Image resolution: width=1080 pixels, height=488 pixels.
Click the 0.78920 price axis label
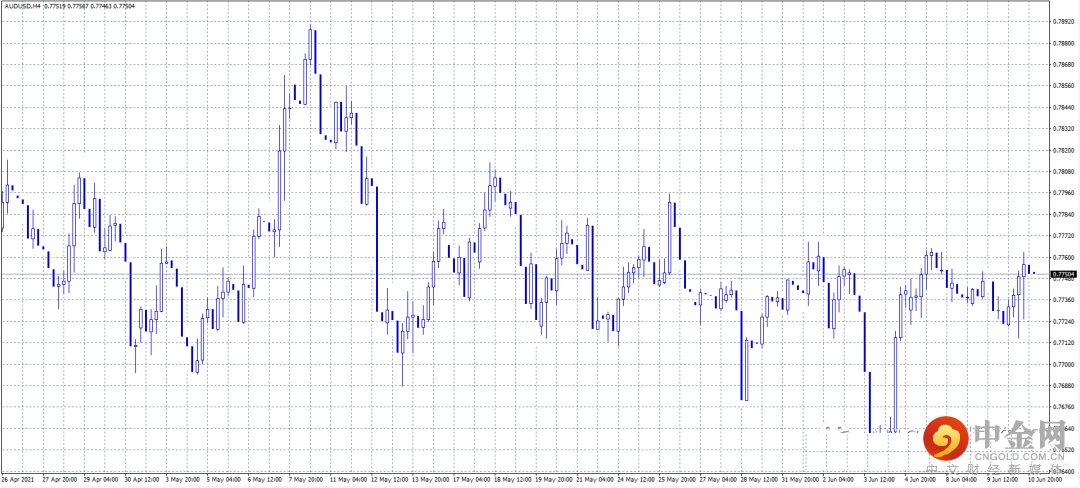click(x=1063, y=21)
